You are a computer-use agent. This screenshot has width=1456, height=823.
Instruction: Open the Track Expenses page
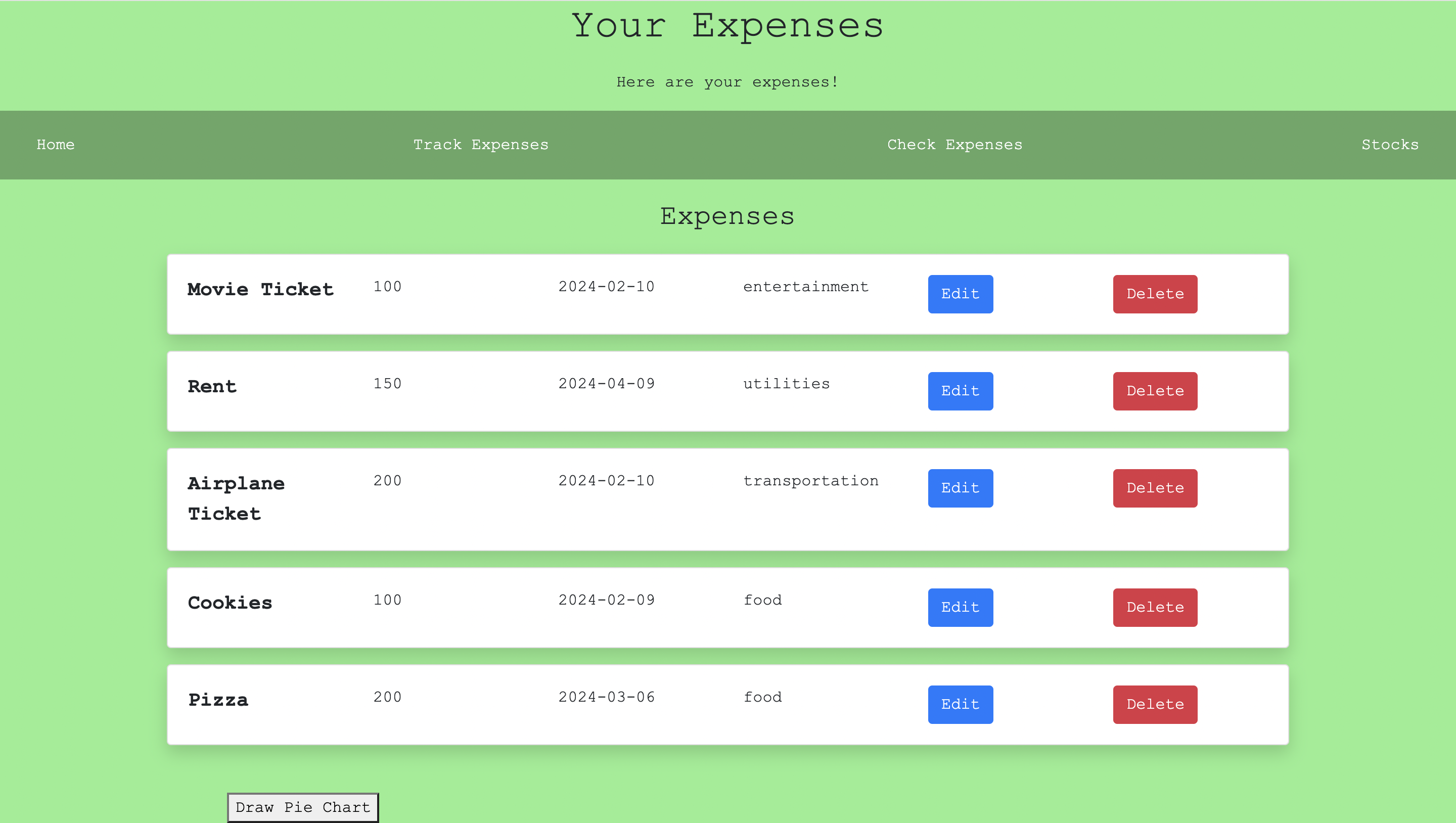point(480,145)
